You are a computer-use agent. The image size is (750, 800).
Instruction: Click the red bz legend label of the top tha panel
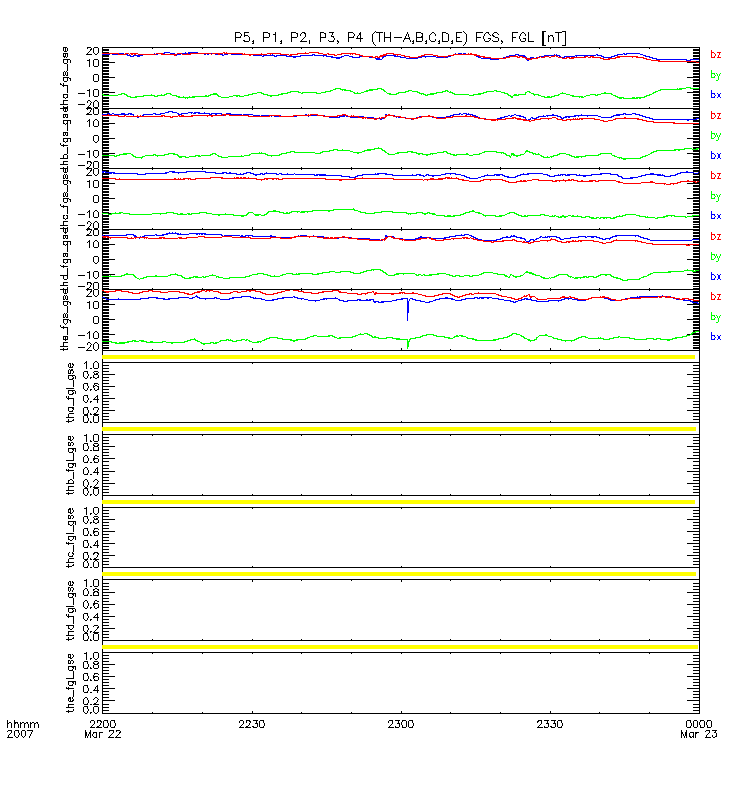[x=715, y=55]
